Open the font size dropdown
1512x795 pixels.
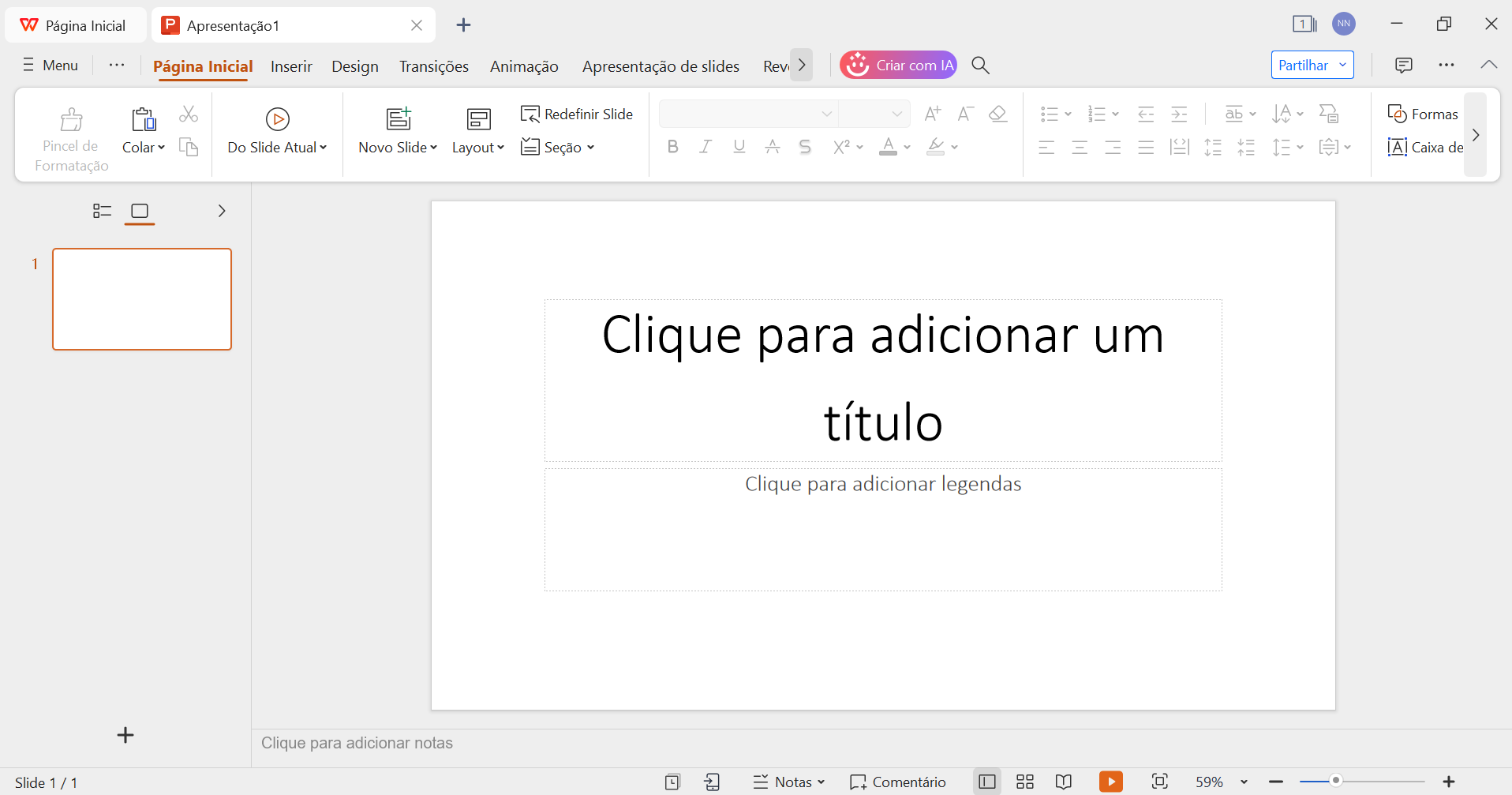pos(897,114)
